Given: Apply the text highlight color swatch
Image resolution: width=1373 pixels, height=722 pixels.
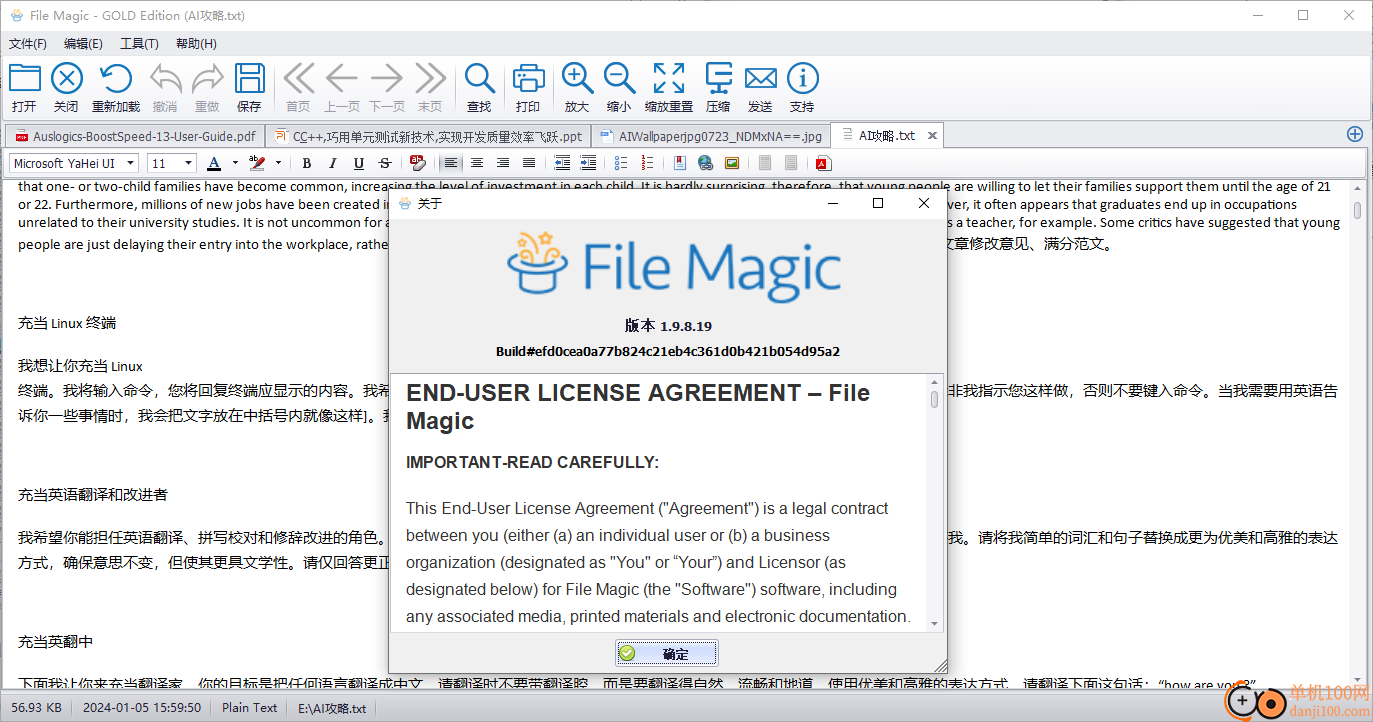Looking at the screenshot, I should [257, 163].
